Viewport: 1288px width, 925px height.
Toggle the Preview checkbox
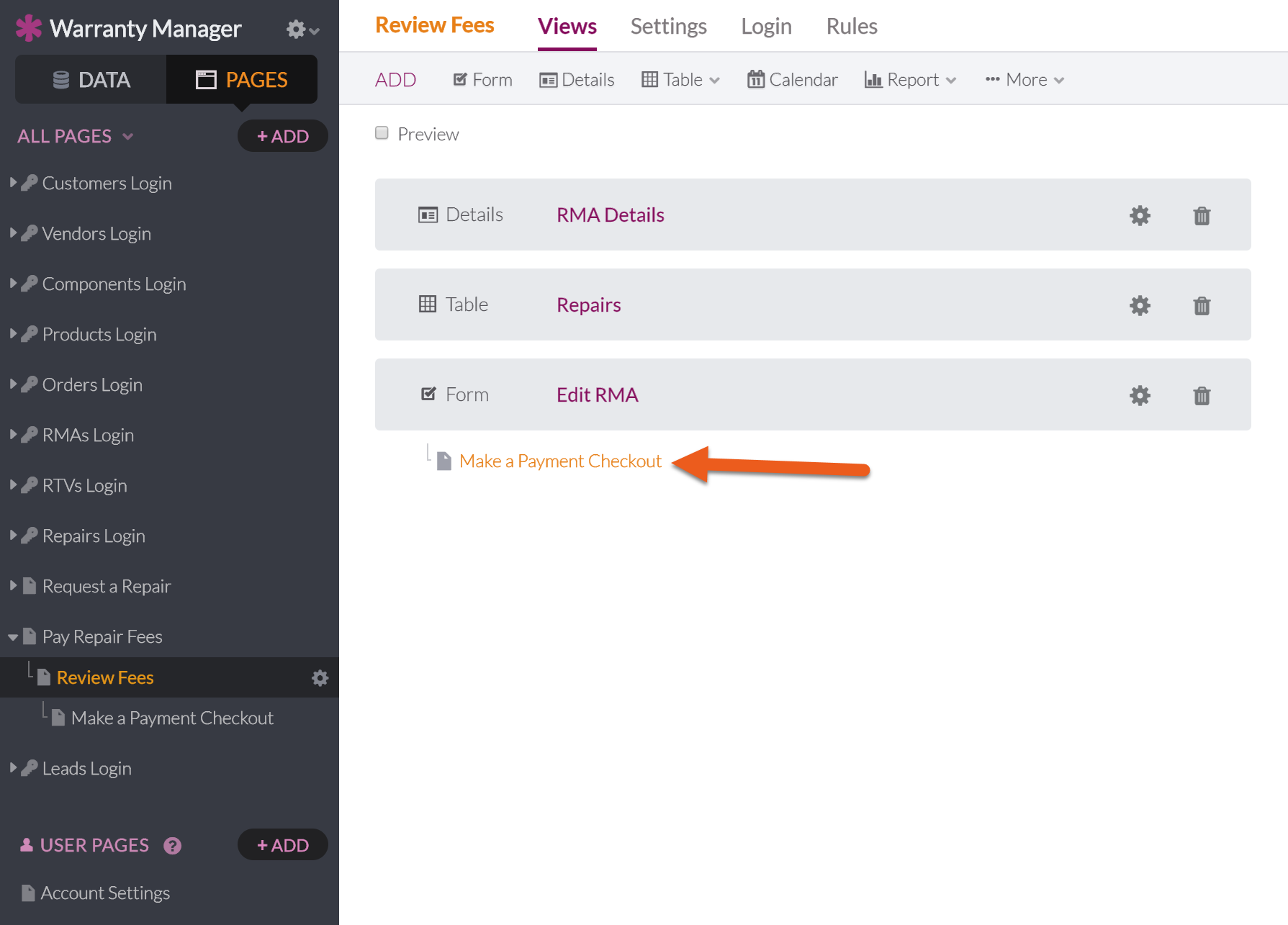click(x=382, y=133)
